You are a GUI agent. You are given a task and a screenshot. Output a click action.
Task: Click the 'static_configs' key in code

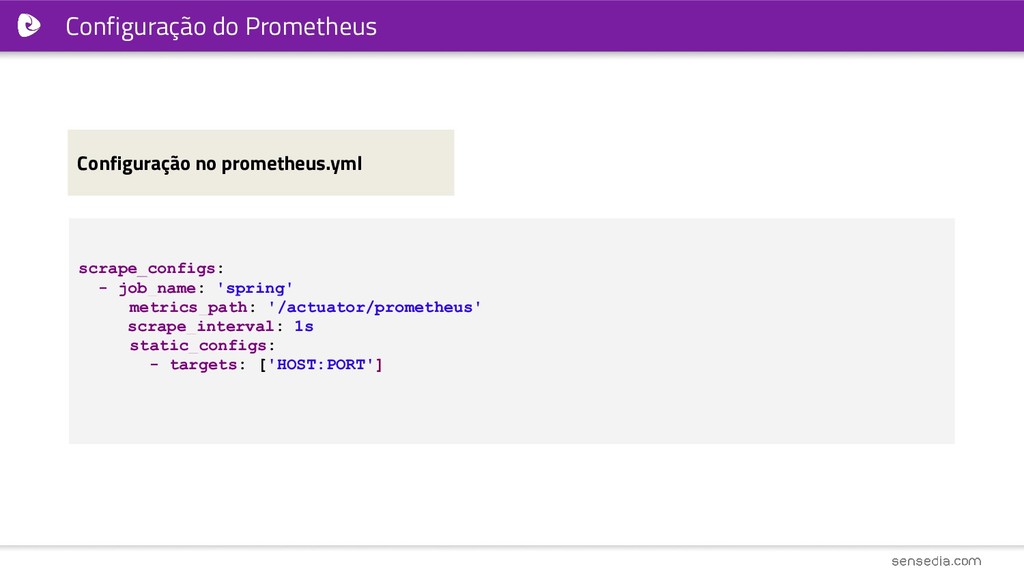[198, 345]
